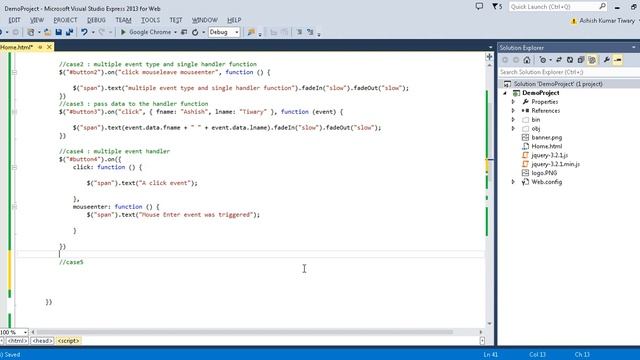Click the Pending Changes Filter clock icon
The image size is (640, 360).
(x=542, y=60)
